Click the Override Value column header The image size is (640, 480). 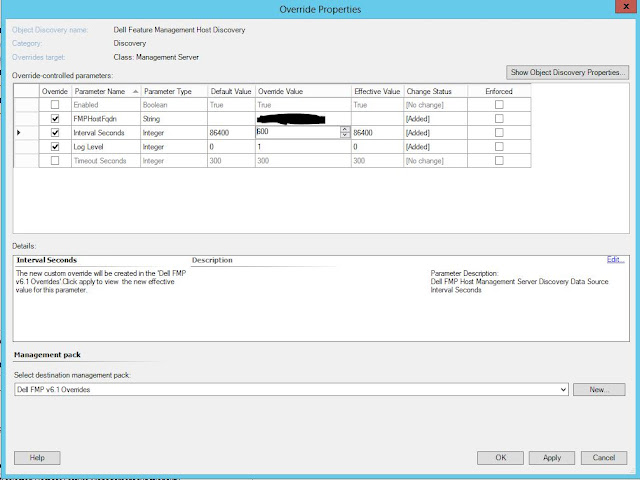click(x=303, y=91)
